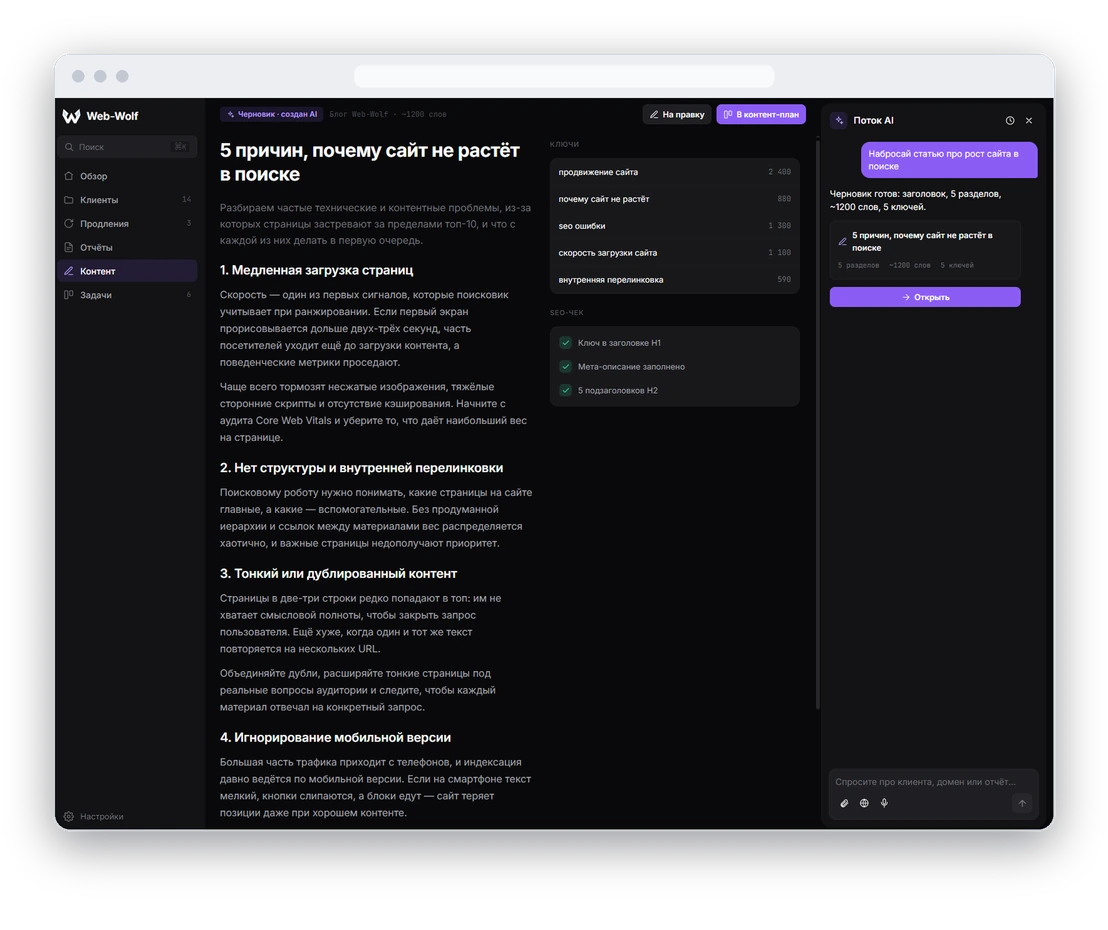Screen dimensions: 1108x930
Task: Click the На правку button
Action: click(677, 114)
